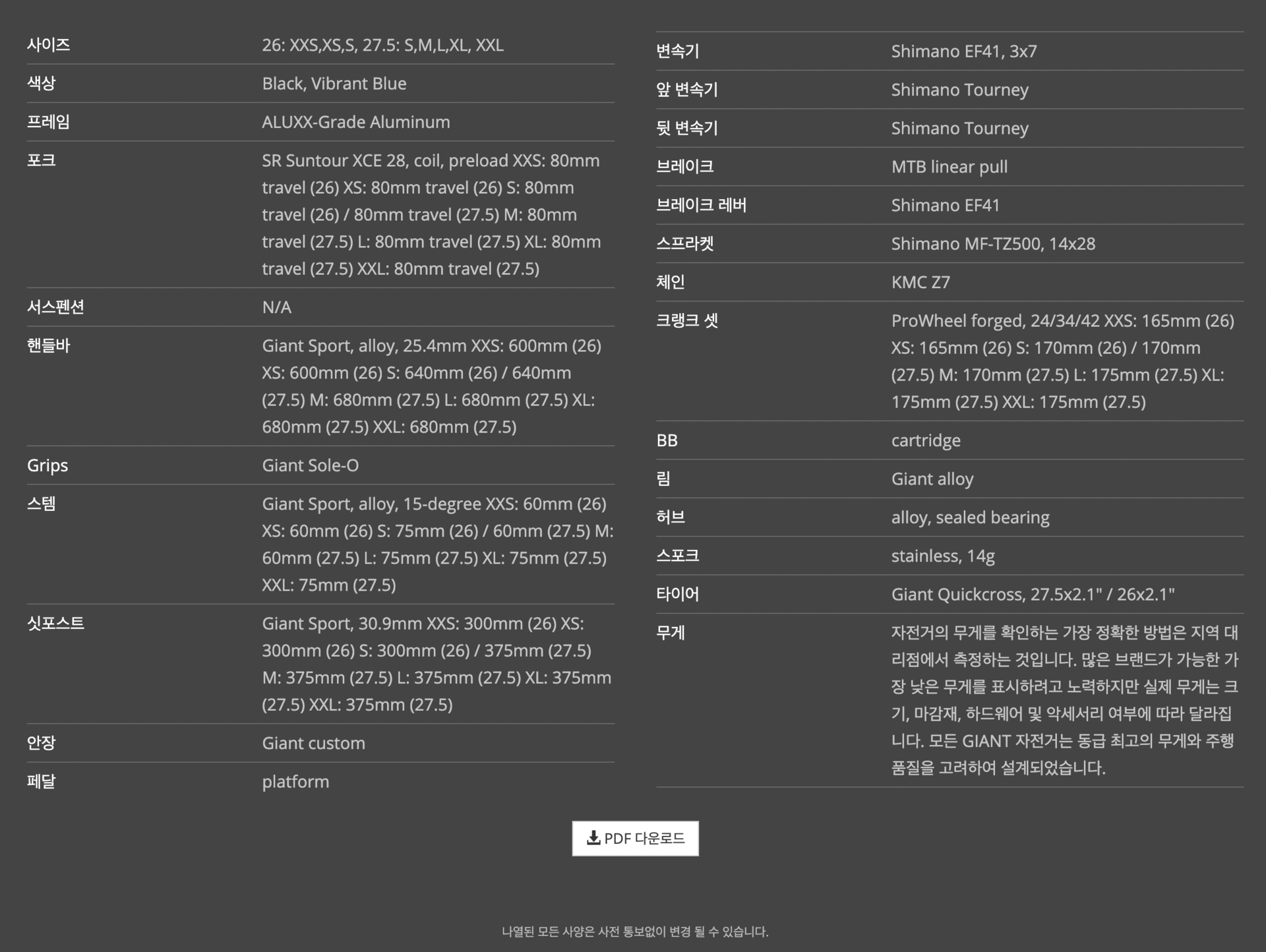
Task: Select MTB linear pull brake value
Action: [x=950, y=166]
